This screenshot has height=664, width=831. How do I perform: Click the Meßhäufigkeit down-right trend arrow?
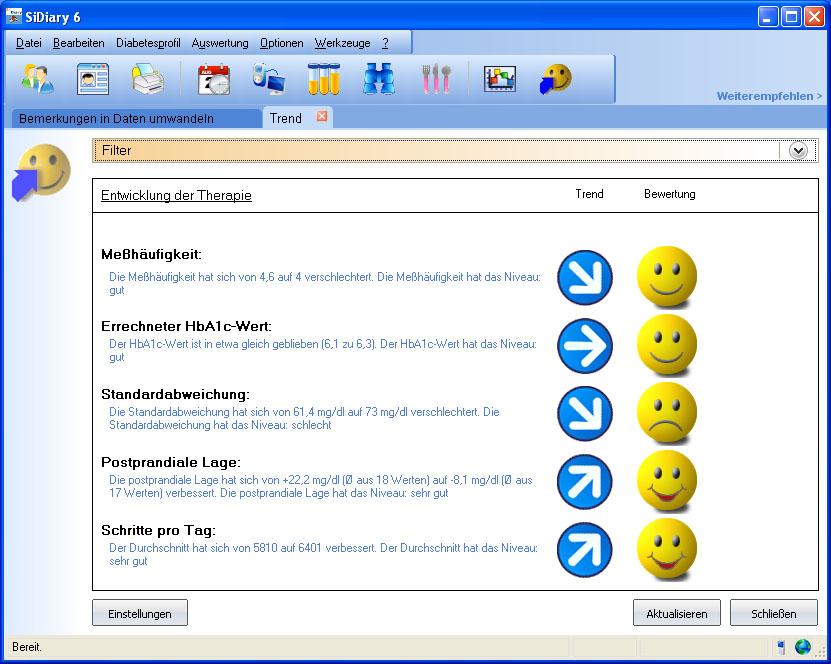[585, 277]
